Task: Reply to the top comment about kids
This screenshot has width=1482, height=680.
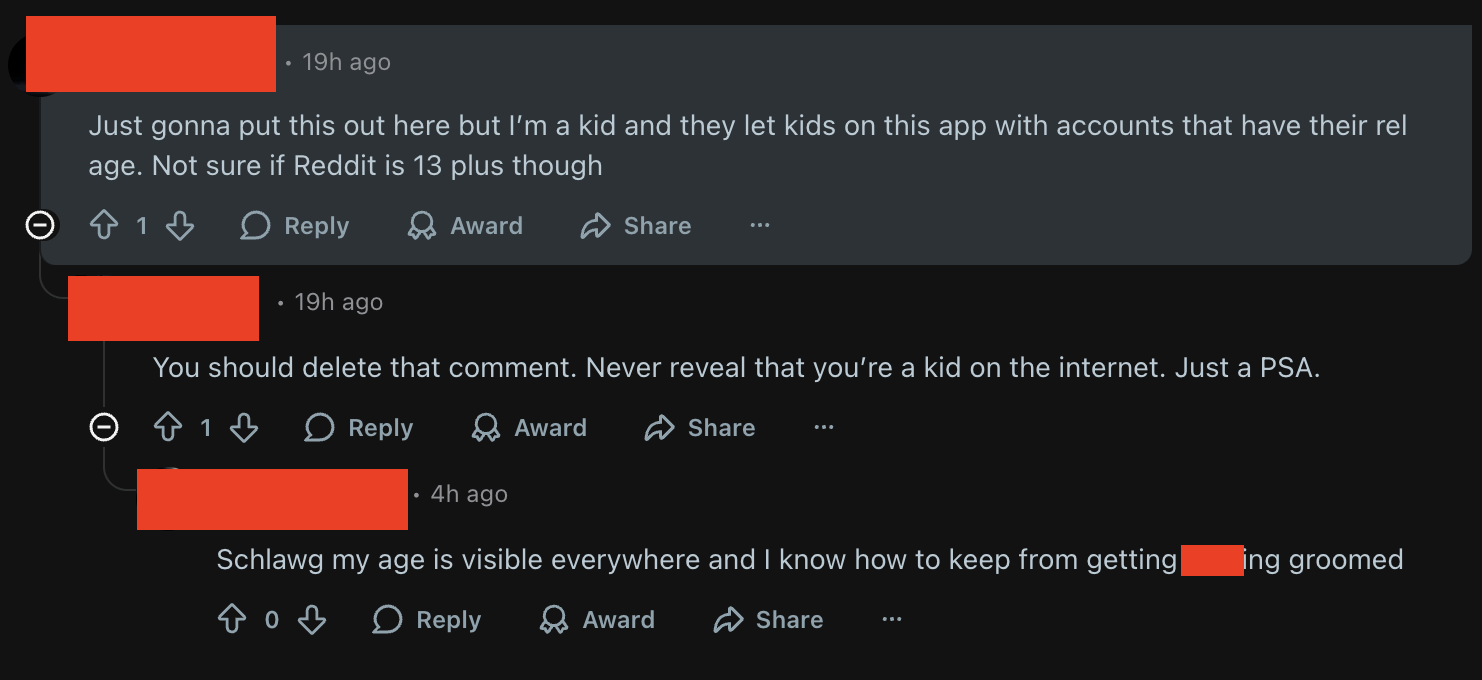Action: pos(295,226)
